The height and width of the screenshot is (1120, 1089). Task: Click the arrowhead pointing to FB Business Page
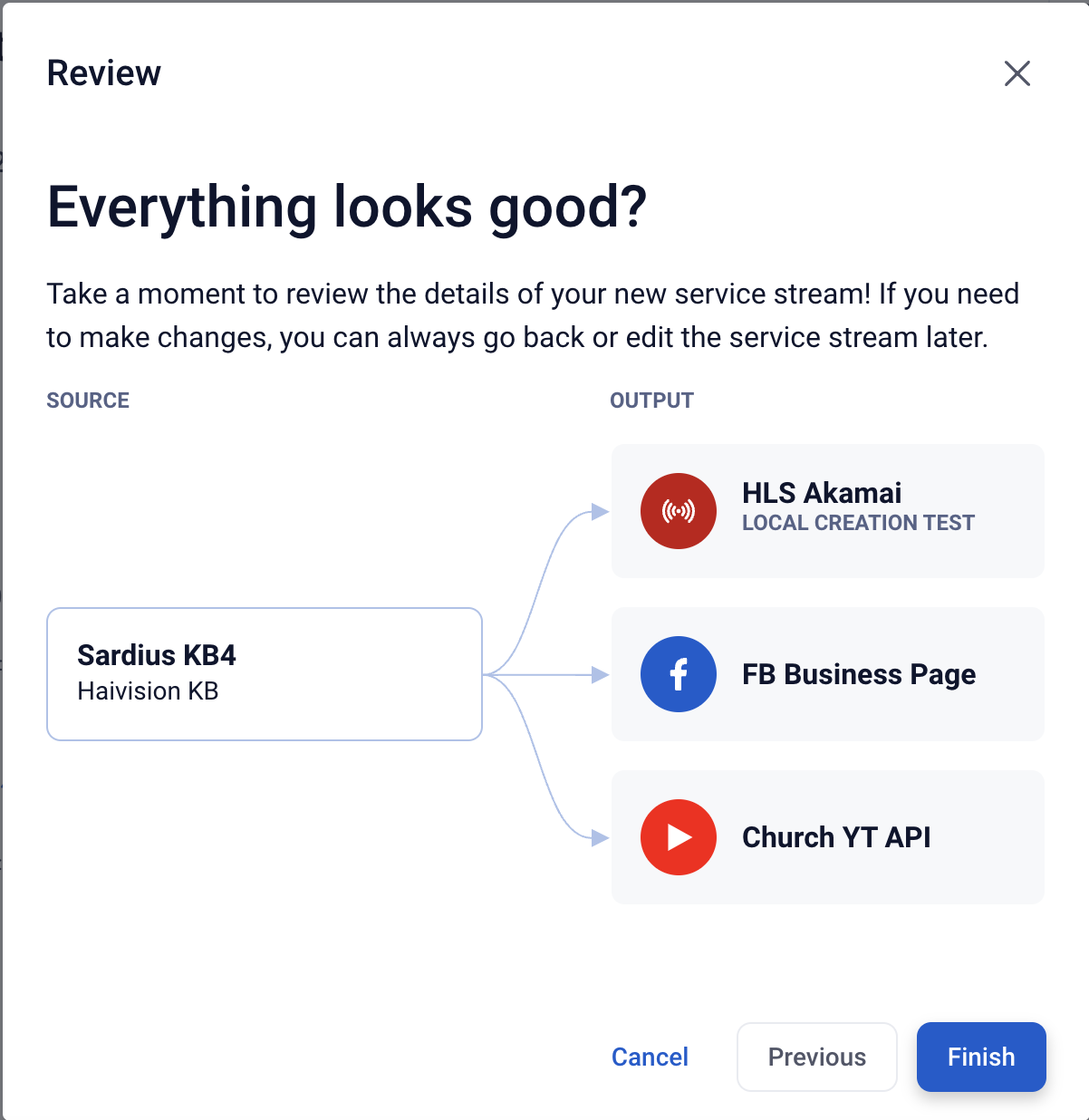599,675
